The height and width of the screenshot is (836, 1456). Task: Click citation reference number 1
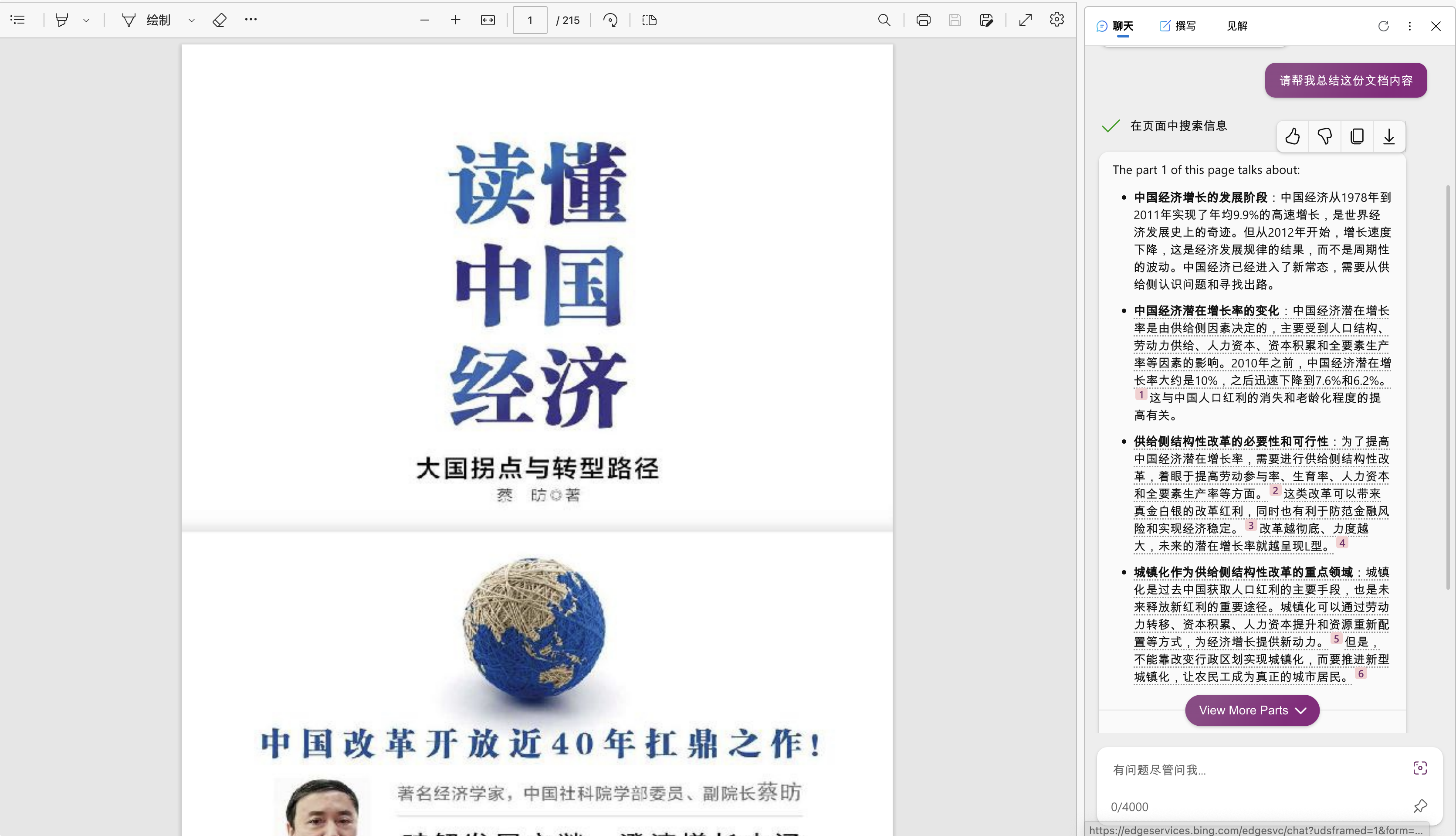tap(1141, 394)
